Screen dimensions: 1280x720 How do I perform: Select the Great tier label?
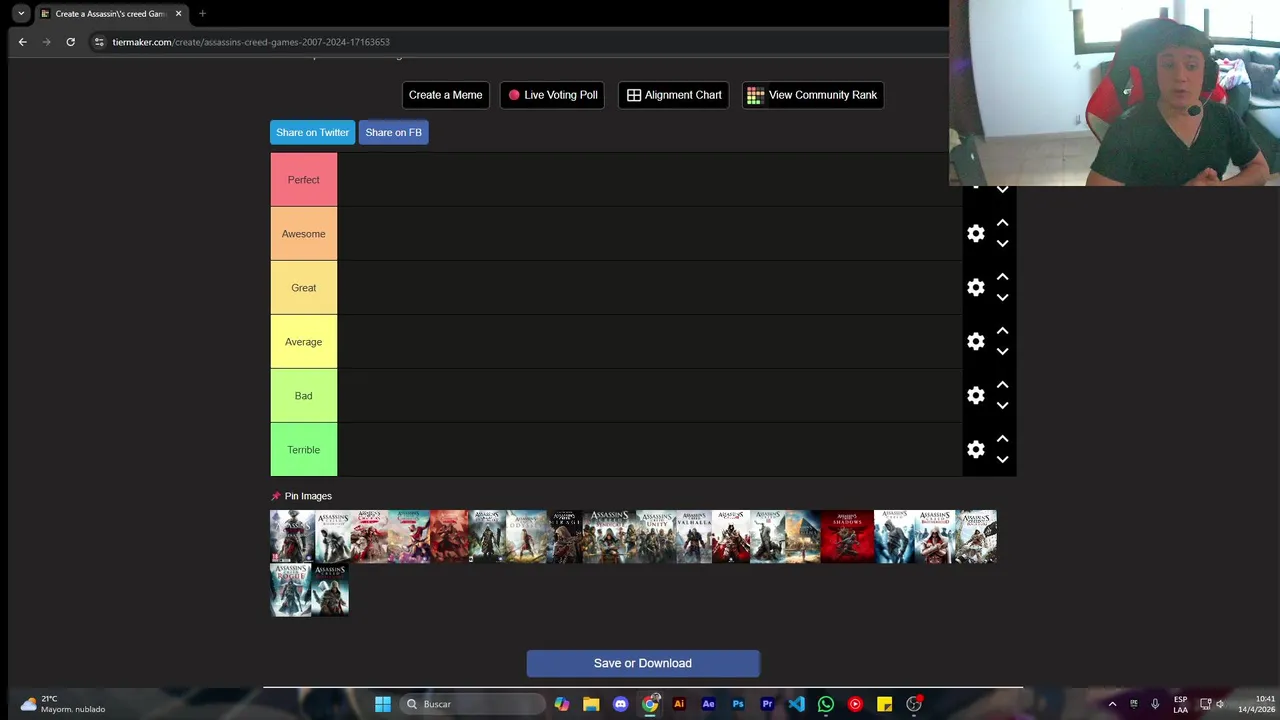(304, 288)
